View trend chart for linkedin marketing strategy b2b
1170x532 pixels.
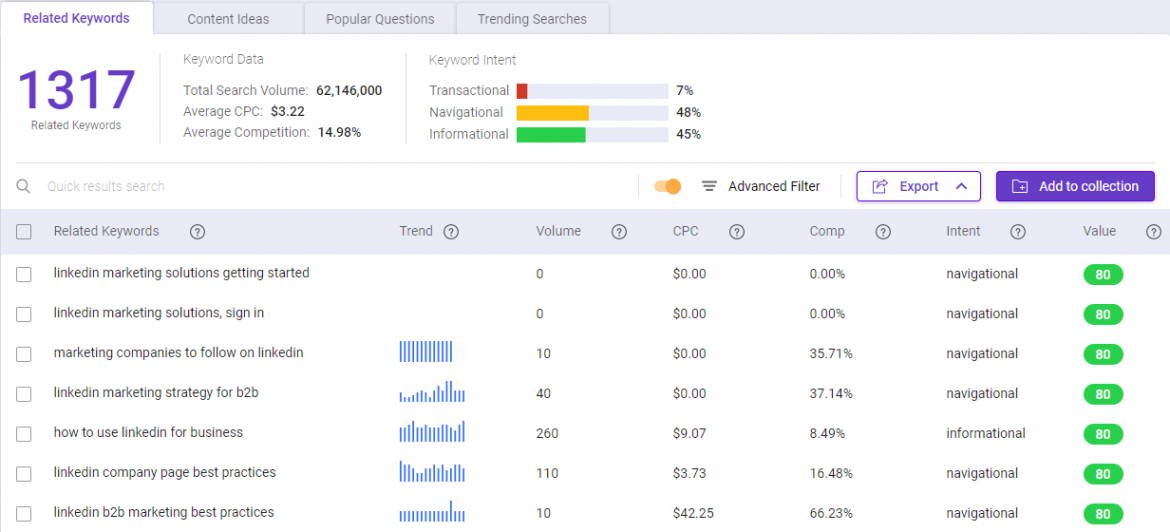point(432,392)
